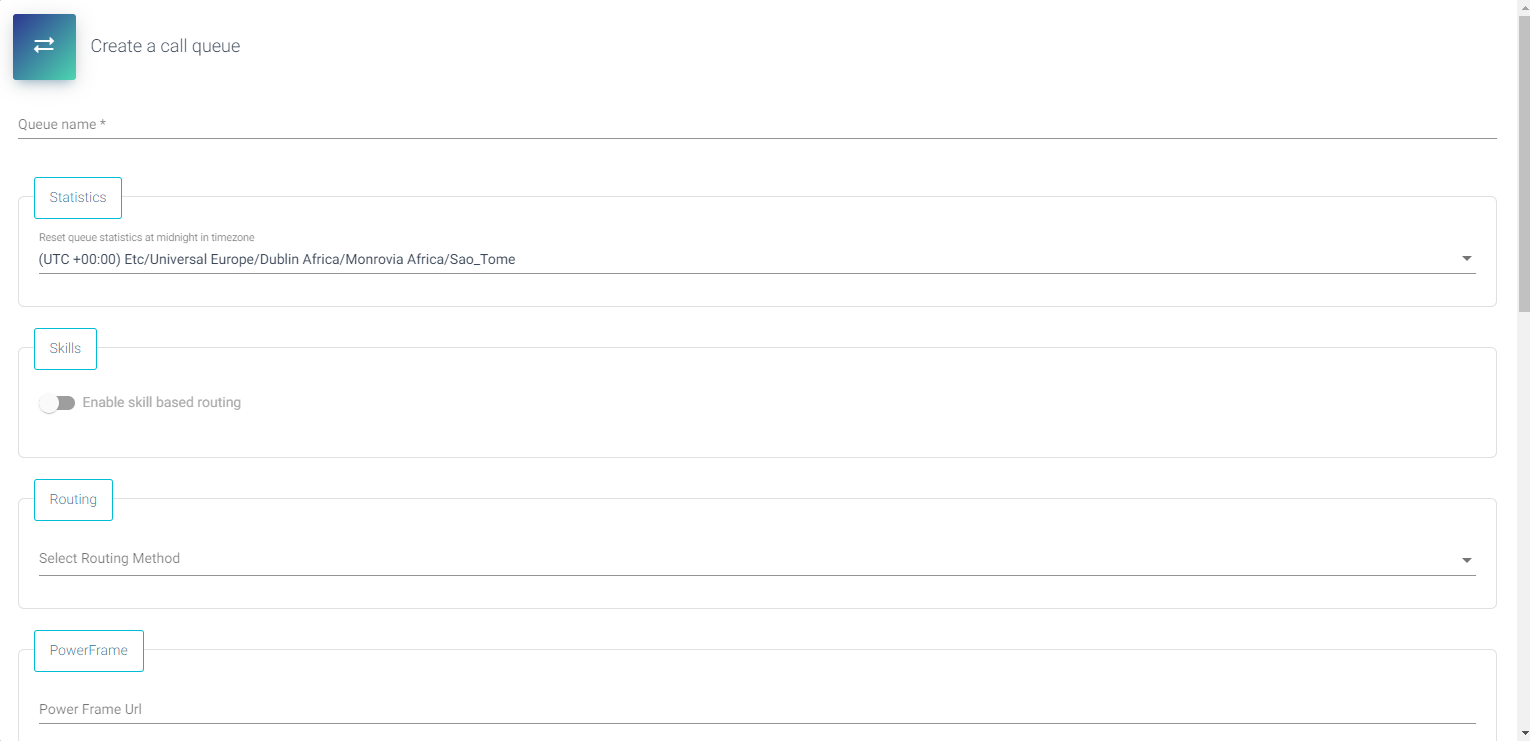
Task: Click the timezone dropdown arrow
Action: pos(1466,259)
